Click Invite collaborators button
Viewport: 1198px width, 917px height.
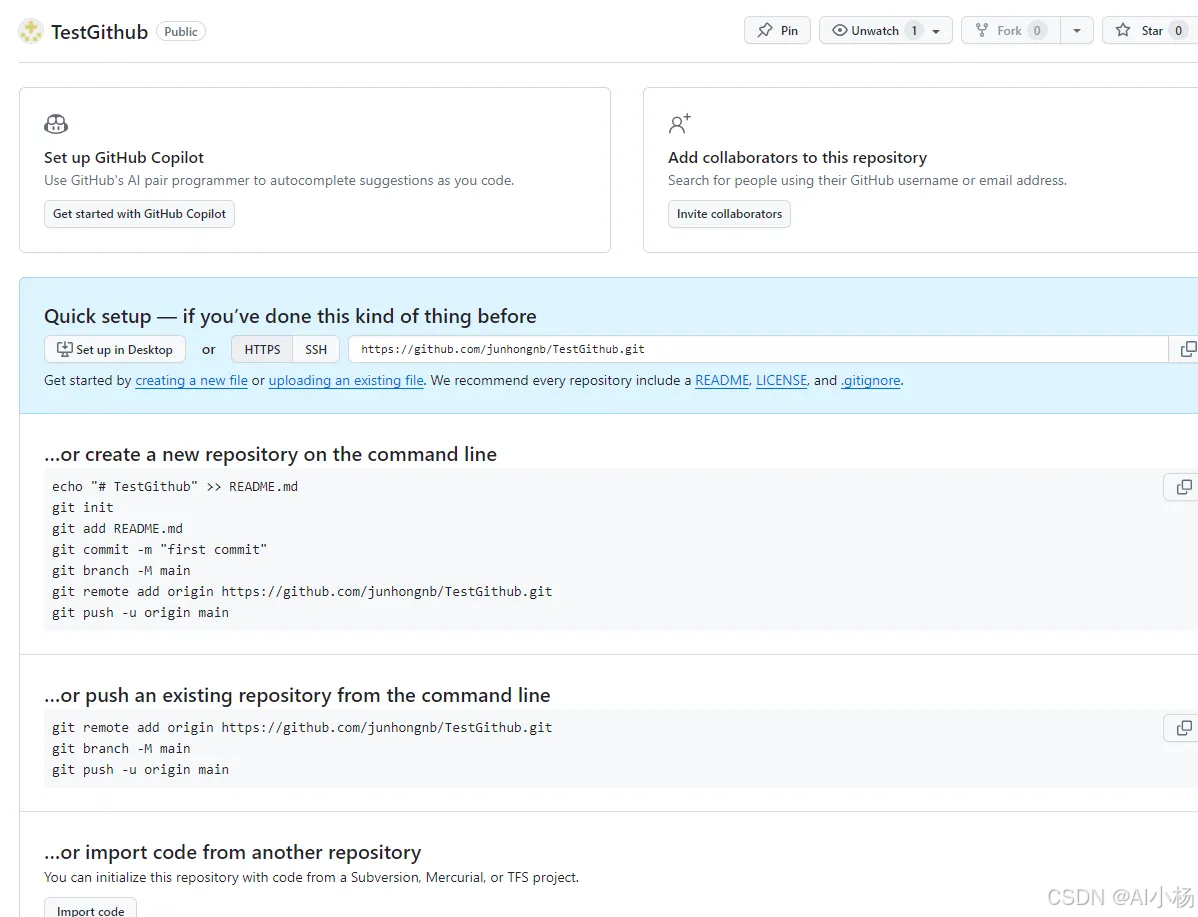click(x=729, y=214)
